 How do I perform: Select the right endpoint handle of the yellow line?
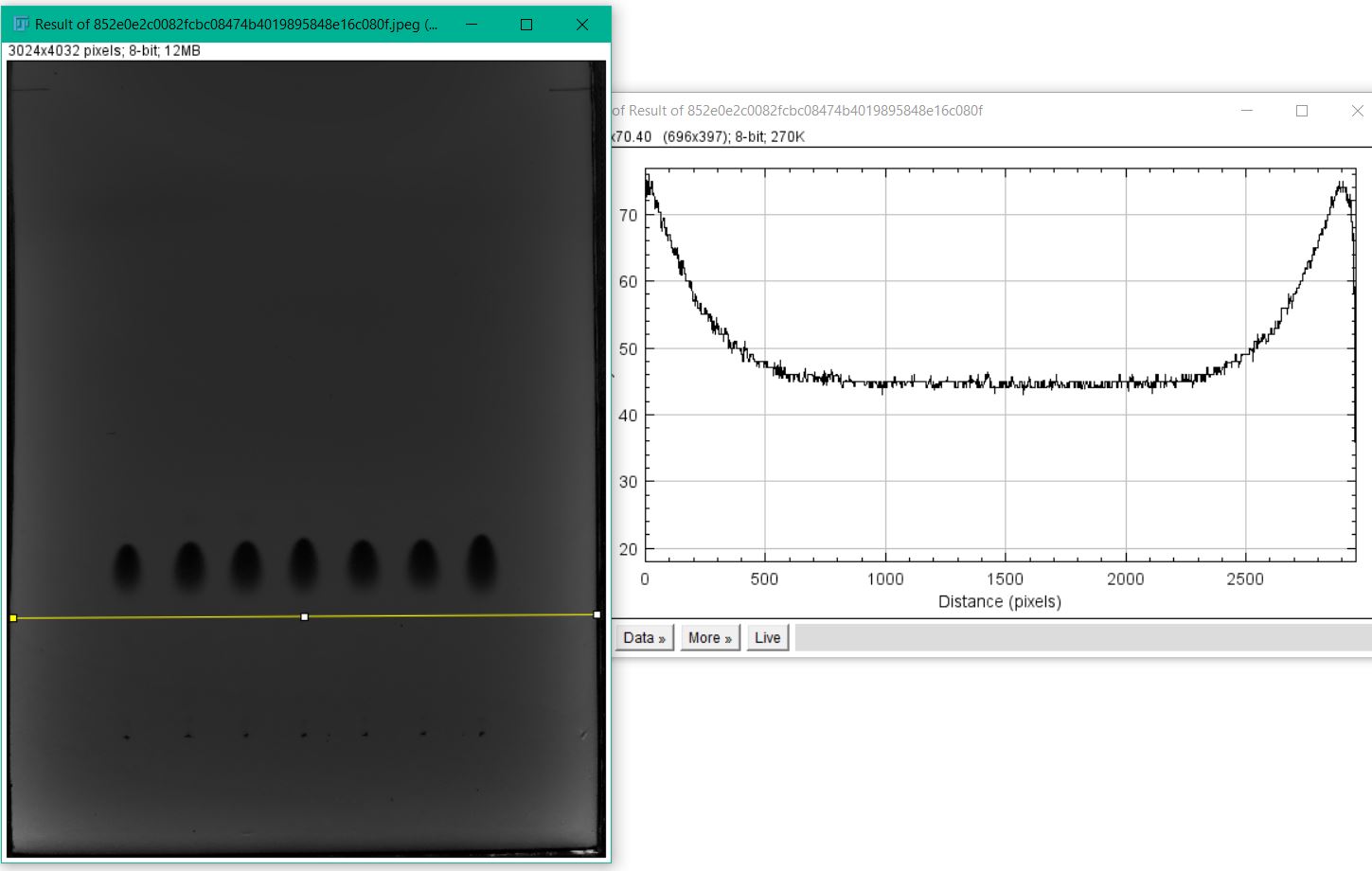[598, 615]
